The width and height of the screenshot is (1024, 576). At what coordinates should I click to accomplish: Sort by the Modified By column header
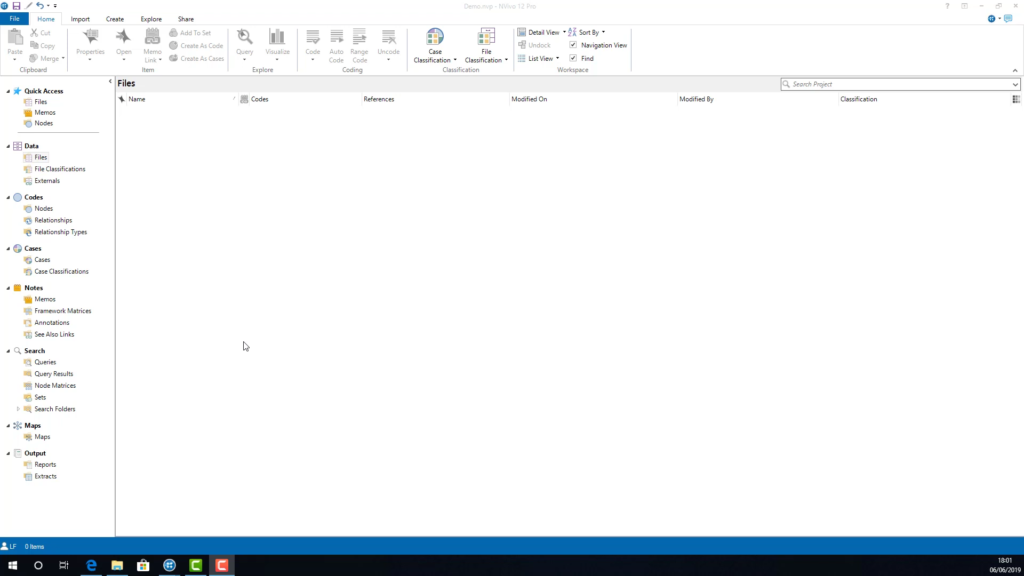(758, 99)
